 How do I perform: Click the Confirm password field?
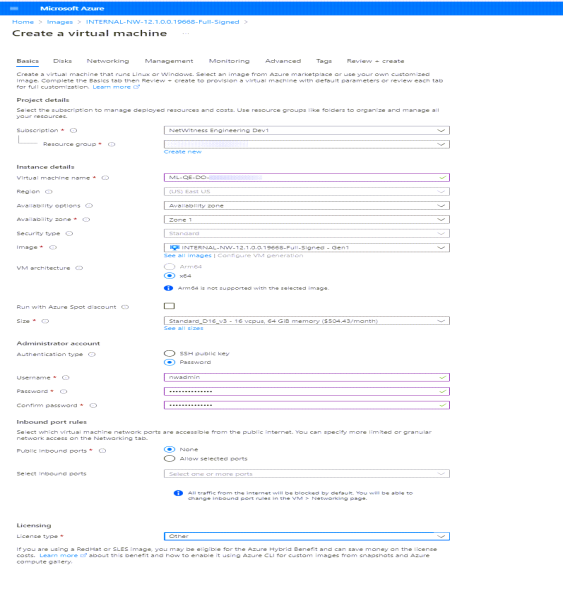[307, 405]
